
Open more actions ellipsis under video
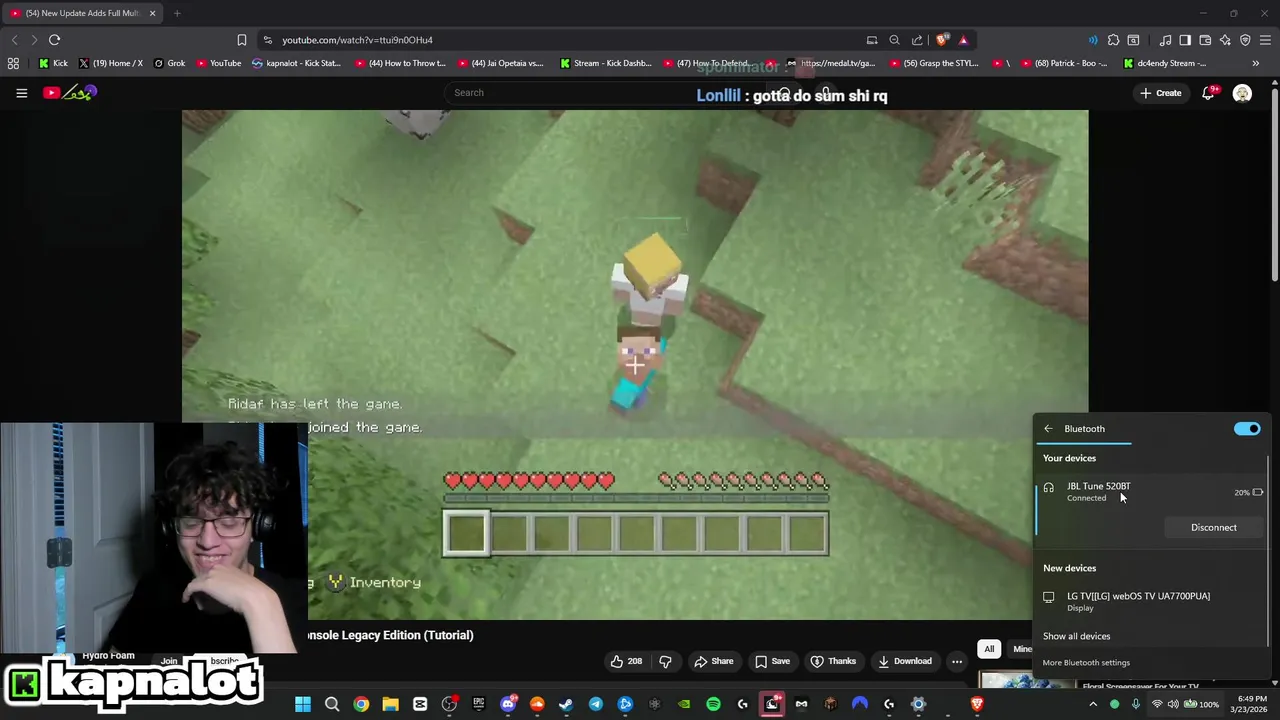957,661
